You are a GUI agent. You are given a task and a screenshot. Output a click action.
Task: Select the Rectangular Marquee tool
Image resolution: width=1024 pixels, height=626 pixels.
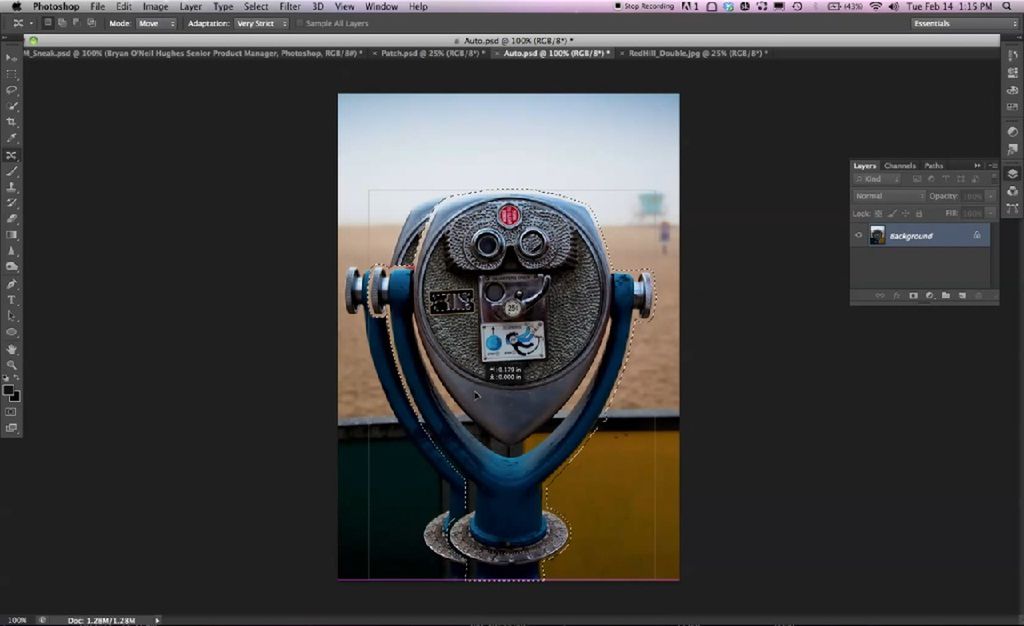click(11, 74)
